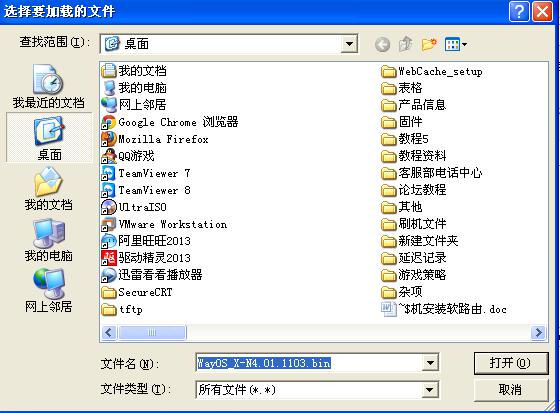
Task: Click the Go Back arrow toolbar icon
Action: pos(382,44)
